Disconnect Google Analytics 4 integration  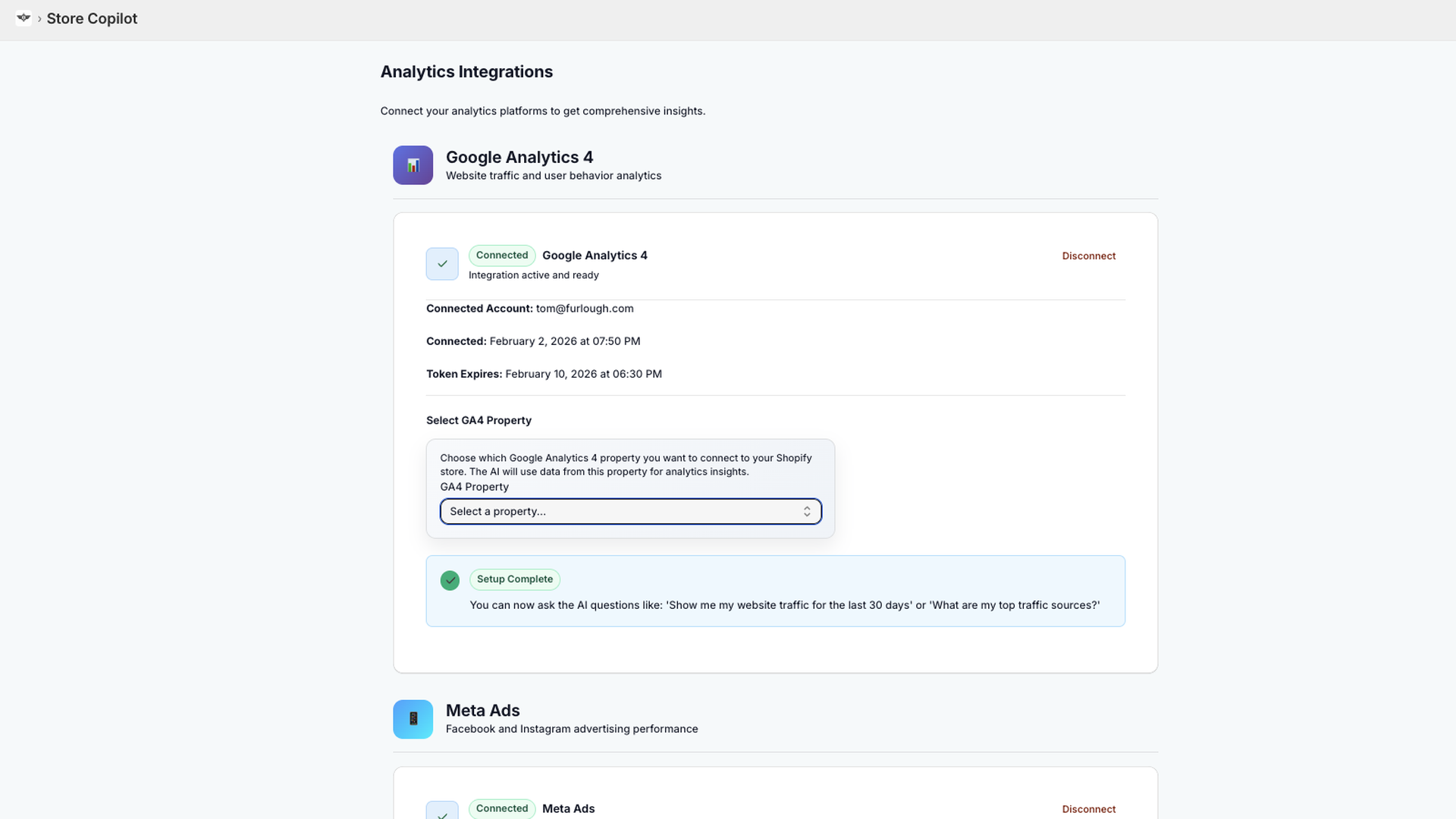pyautogui.click(x=1088, y=256)
